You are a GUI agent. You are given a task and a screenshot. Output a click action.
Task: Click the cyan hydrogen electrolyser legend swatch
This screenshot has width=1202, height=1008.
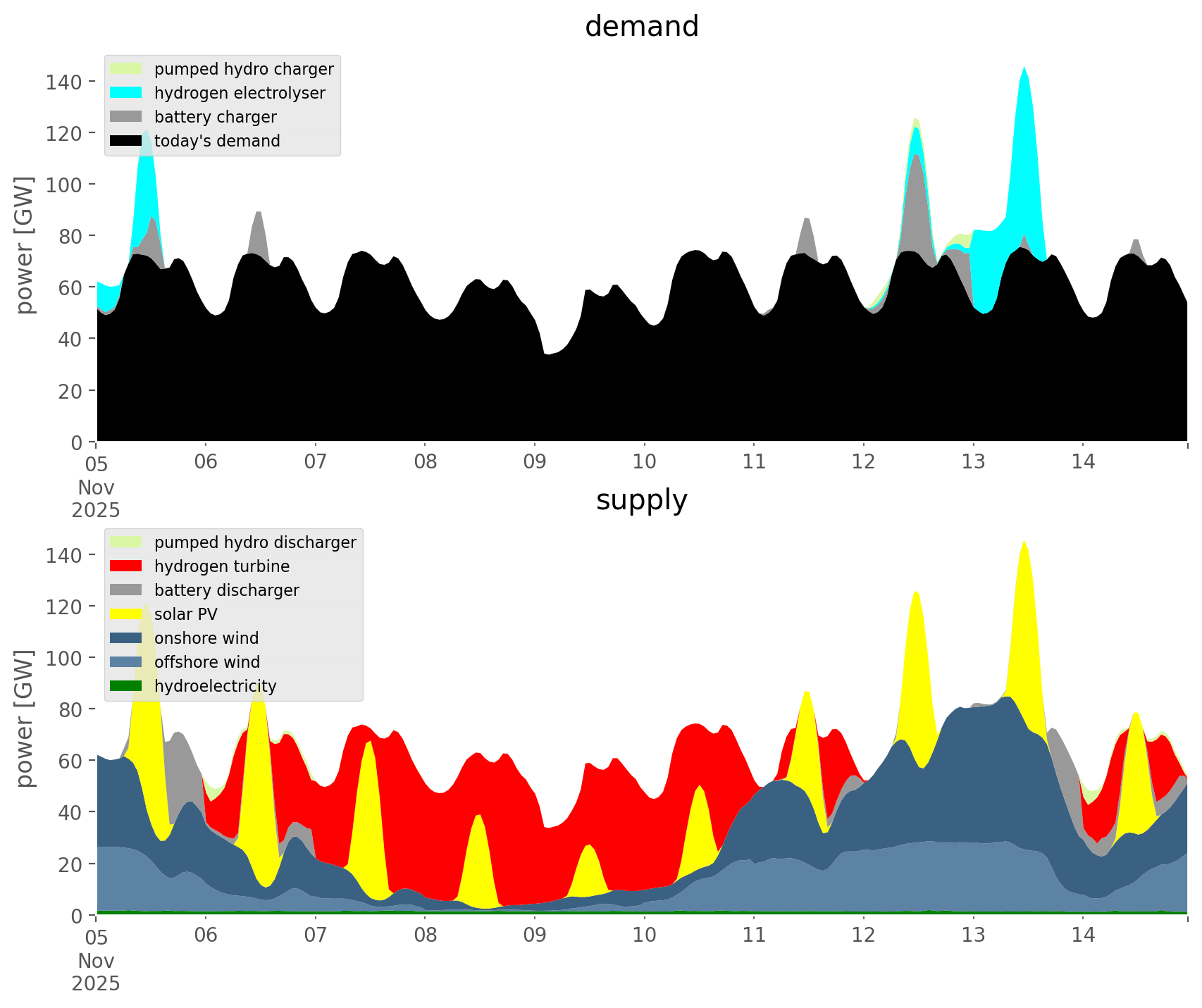[x=126, y=93]
